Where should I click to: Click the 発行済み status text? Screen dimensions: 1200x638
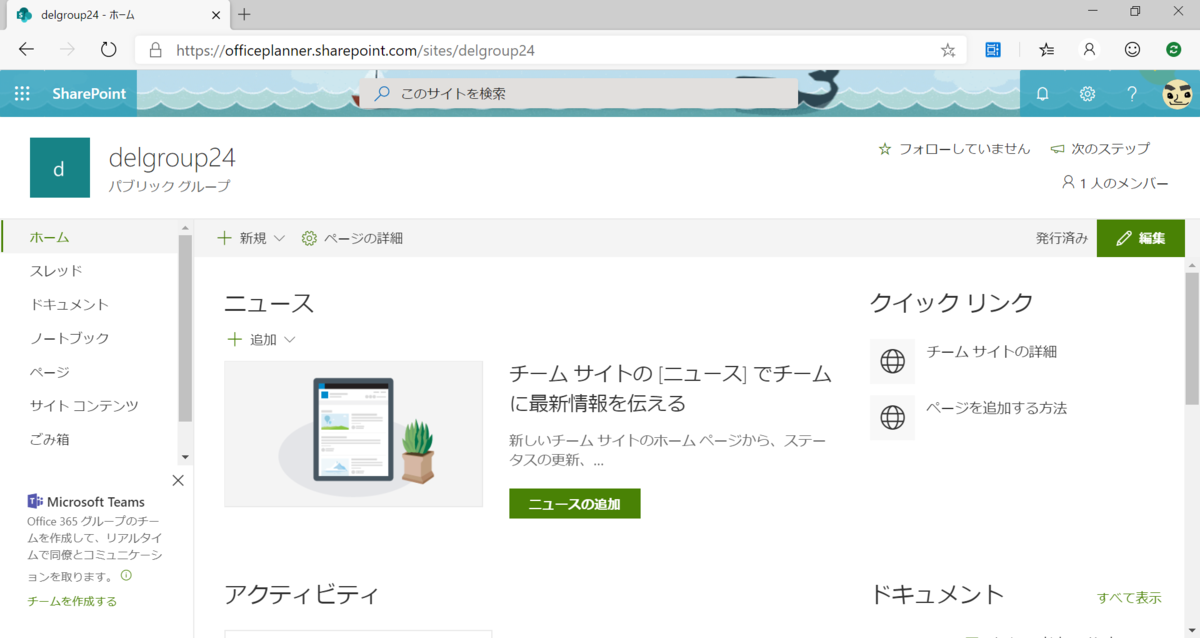[x=1062, y=238]
